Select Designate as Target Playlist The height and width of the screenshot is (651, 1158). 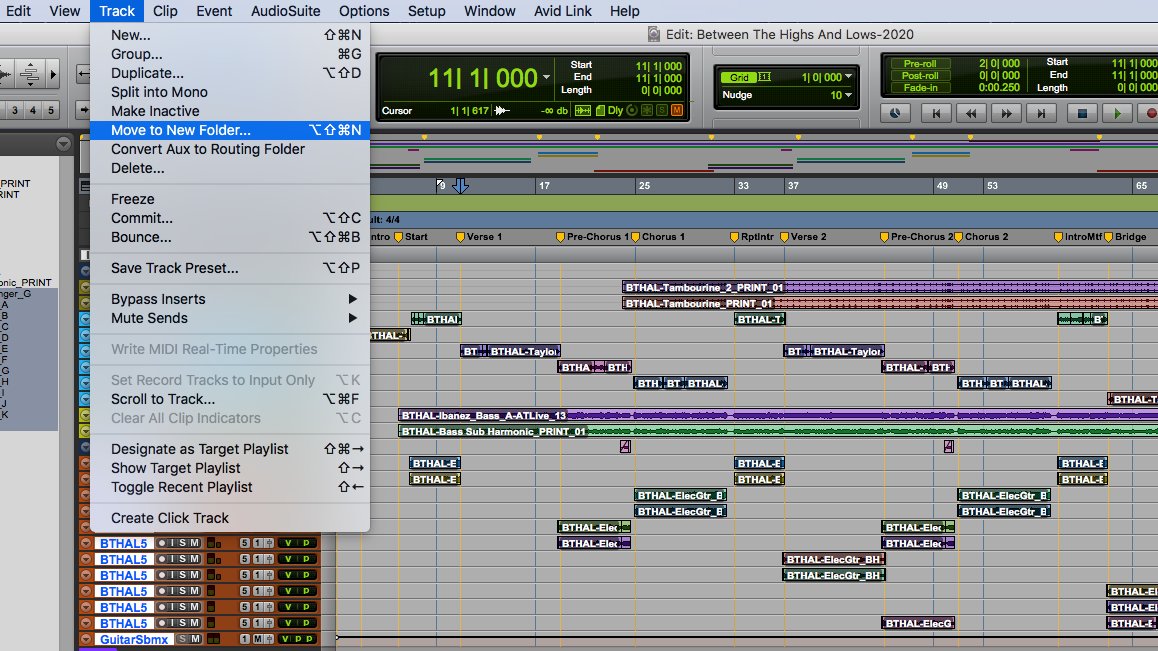(x=230, y=449)
